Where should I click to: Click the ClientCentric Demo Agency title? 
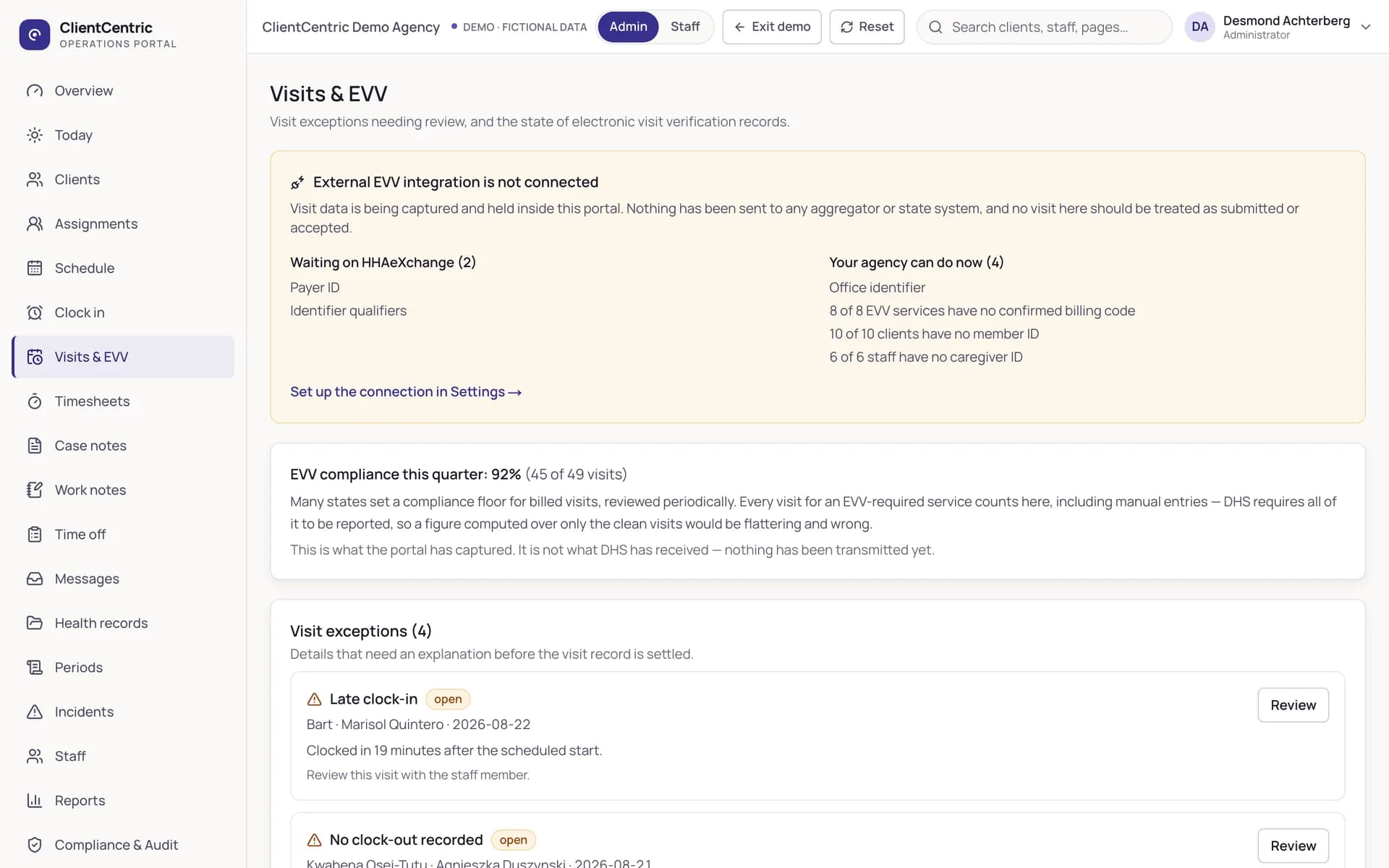pos(351,27)
